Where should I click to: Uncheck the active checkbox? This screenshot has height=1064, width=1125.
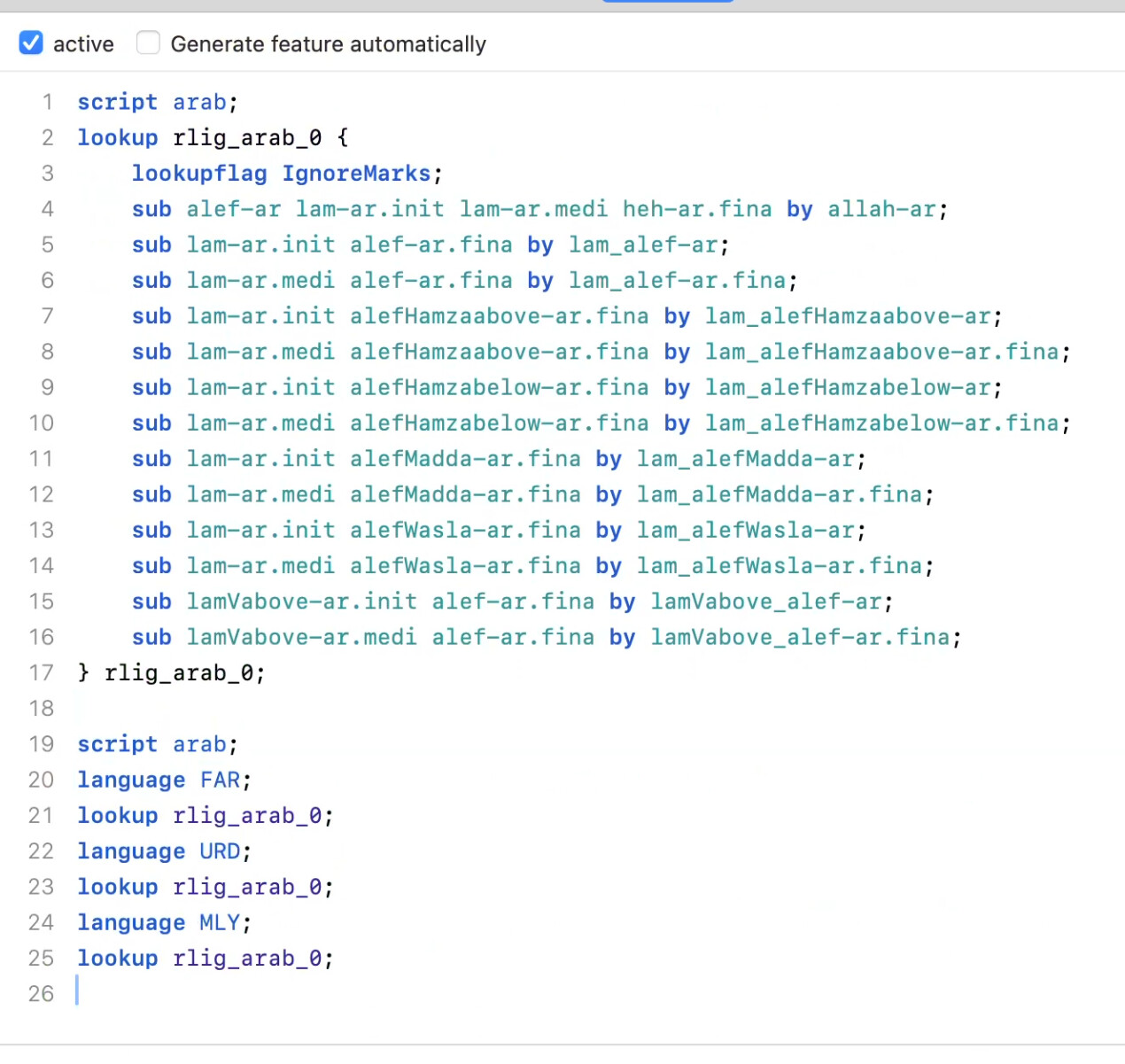click(31, 43)
